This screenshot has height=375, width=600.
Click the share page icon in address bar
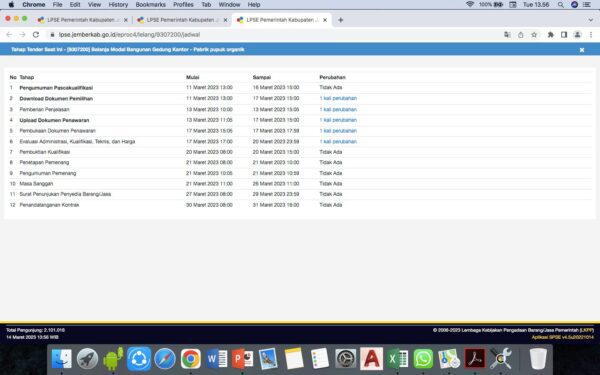click(521, 34)
